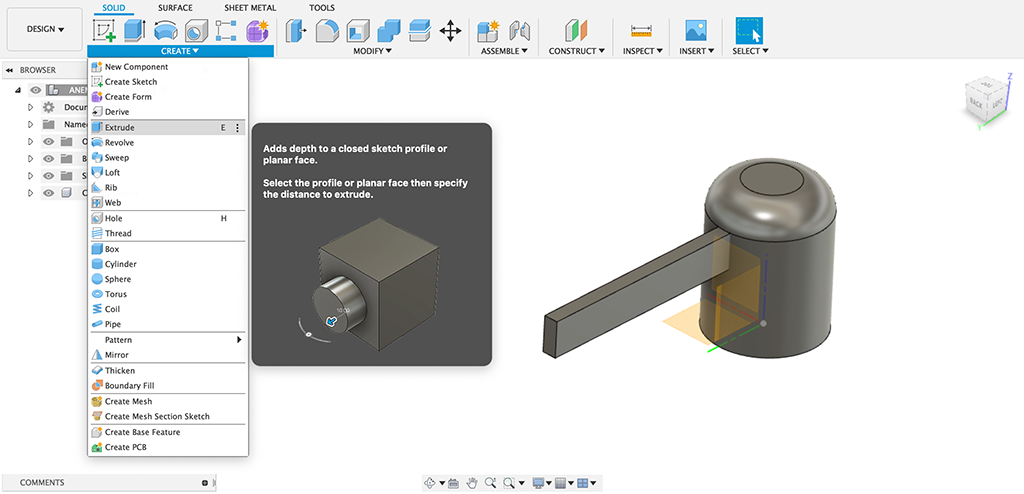Click the Offset Plane construct icon
This screenshot has width=1024, height=494.
(576, 31)
